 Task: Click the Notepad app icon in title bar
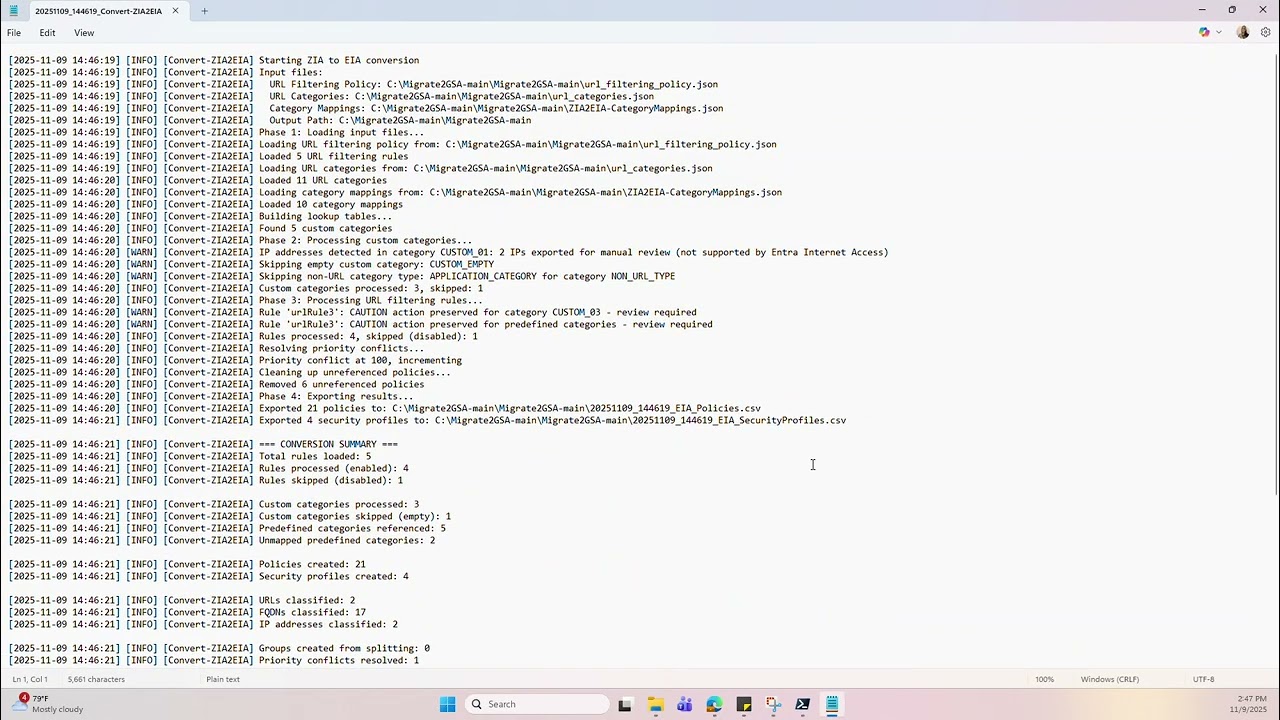[x=13, y=11]
